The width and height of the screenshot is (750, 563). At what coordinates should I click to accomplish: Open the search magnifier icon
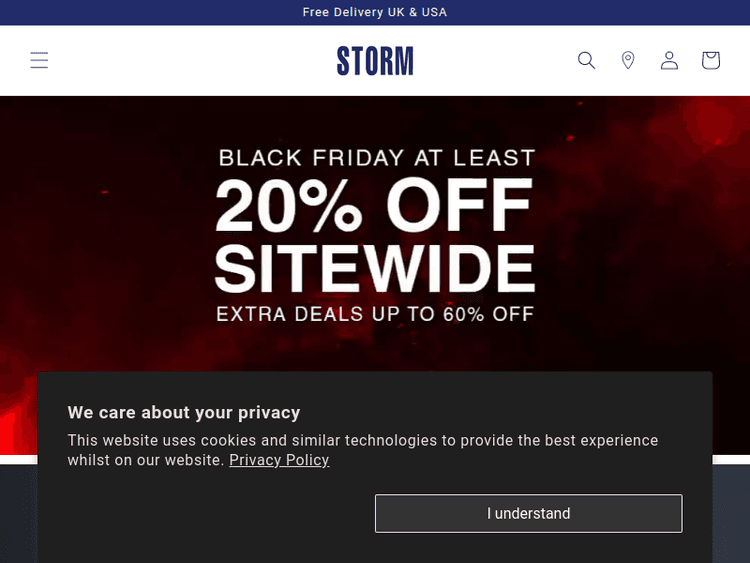click(x=587, y=60)
